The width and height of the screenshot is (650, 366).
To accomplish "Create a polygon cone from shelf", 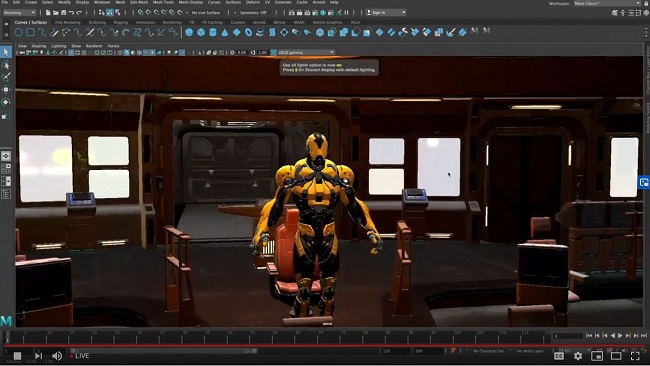I will (x=225, y=32).
